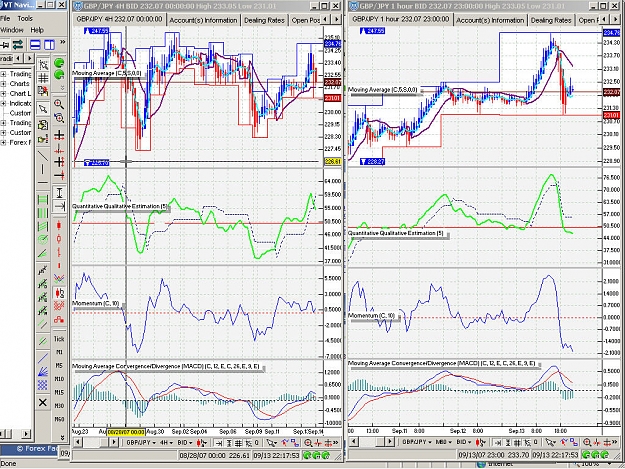Toggle grid icon in right chart bottom toolbar
Screen dimensions: 625x469
517,442
